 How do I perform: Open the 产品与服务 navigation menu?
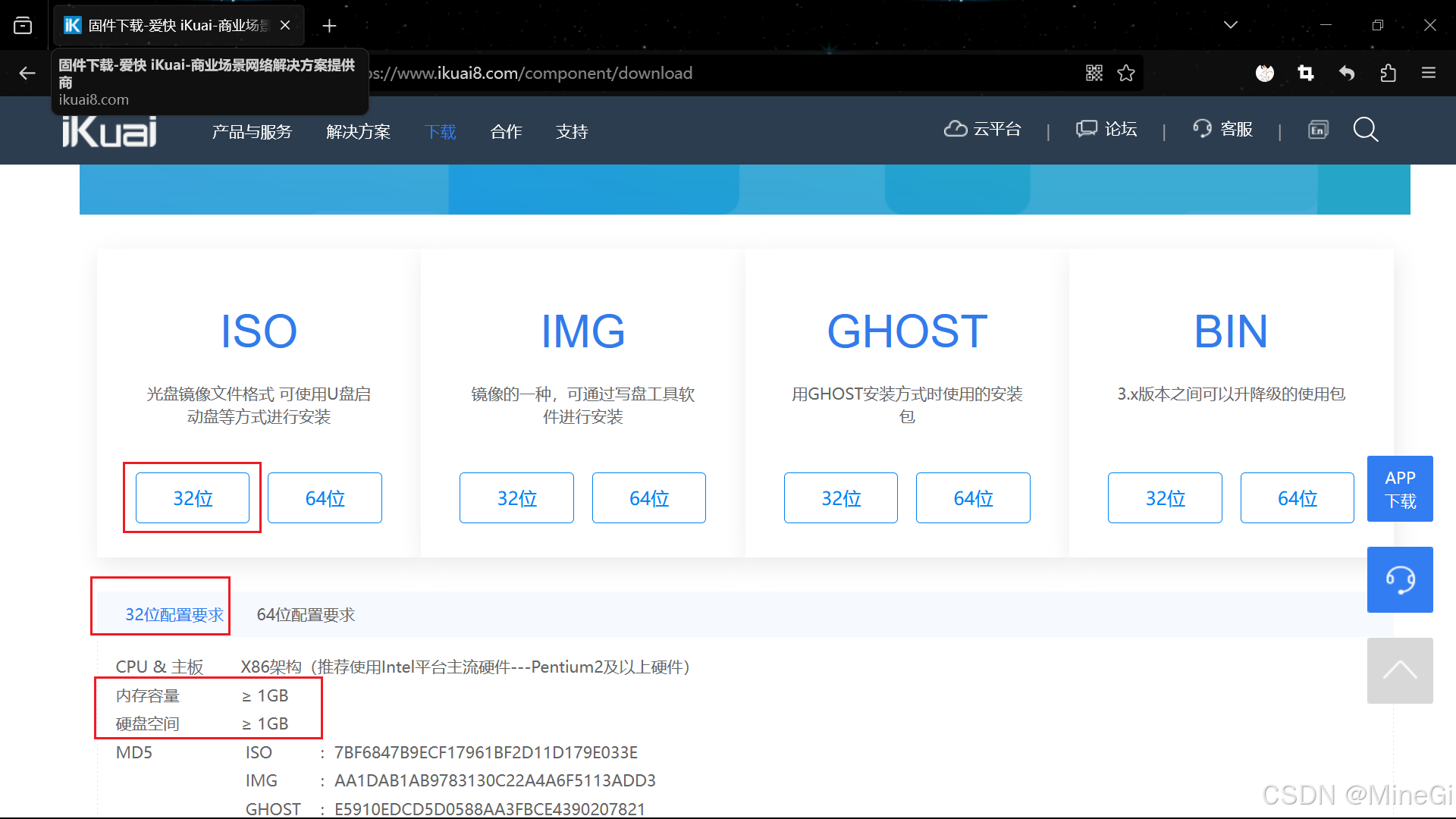click(252, 132)
